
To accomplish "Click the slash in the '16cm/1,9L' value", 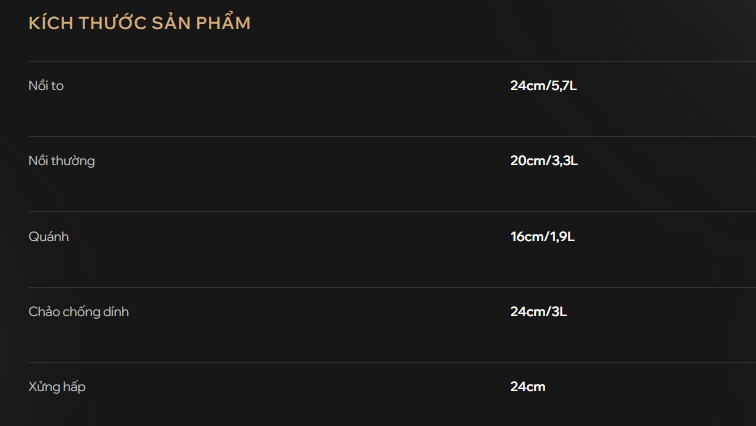I will pos(546,236).
